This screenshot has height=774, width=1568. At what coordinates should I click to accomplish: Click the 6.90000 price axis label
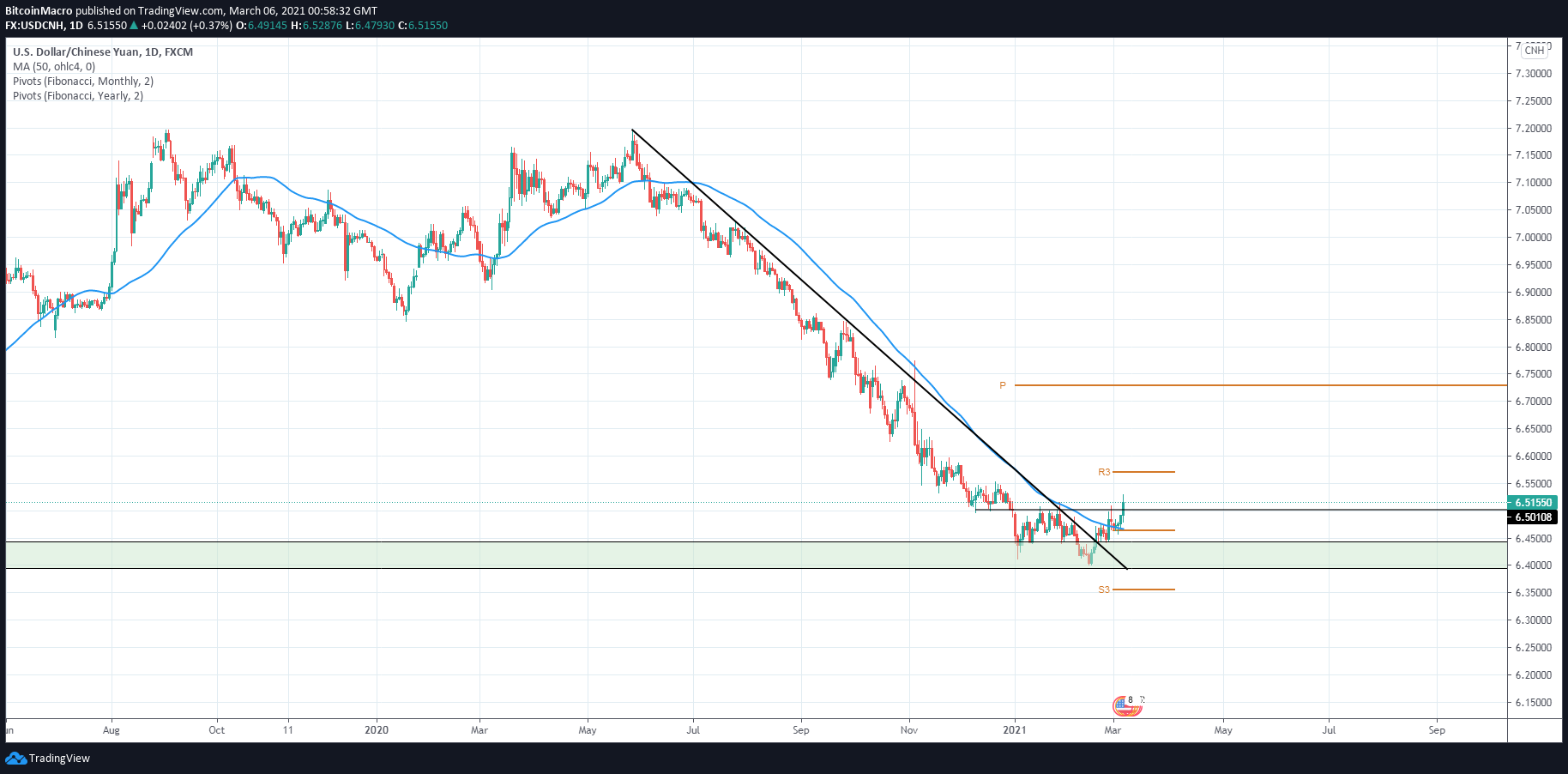click(1534, 293)
